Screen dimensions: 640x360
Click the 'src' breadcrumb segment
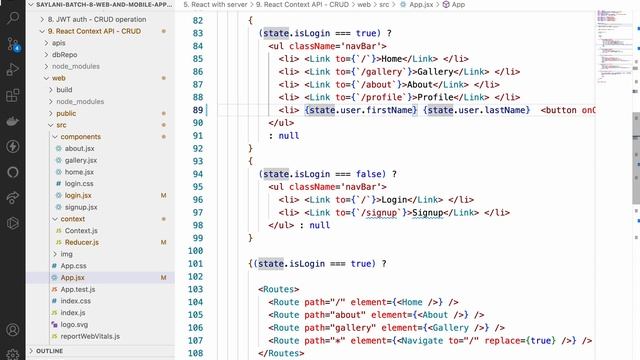[x=384, y=4]
